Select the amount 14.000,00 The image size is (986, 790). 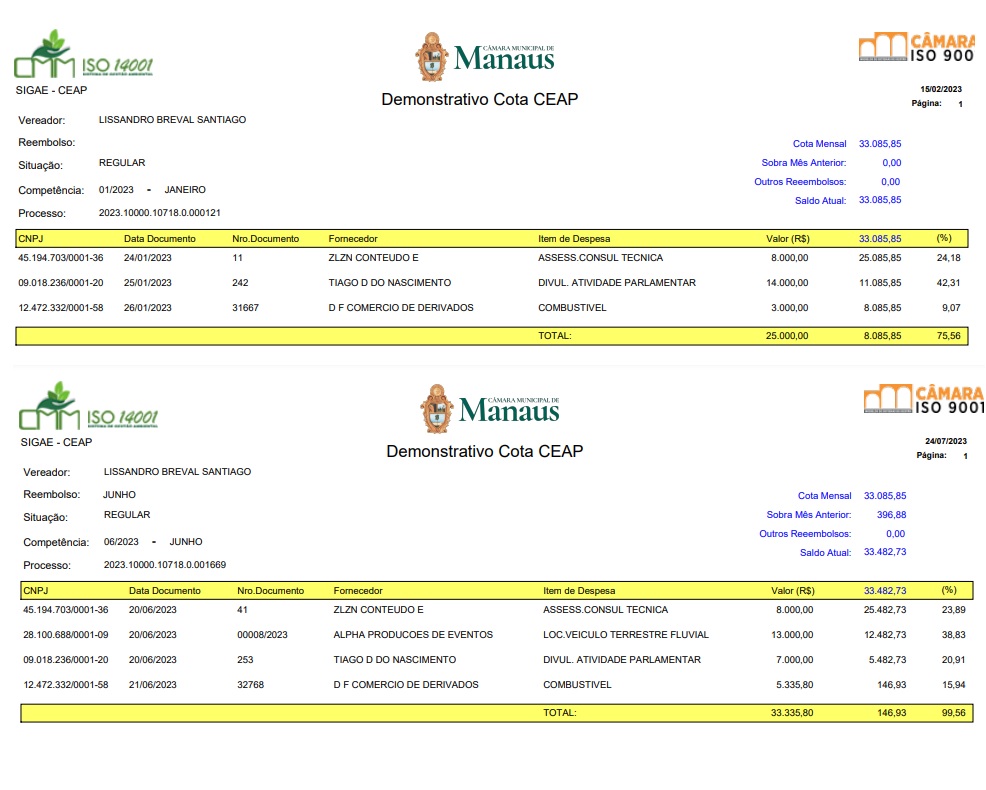787,283
